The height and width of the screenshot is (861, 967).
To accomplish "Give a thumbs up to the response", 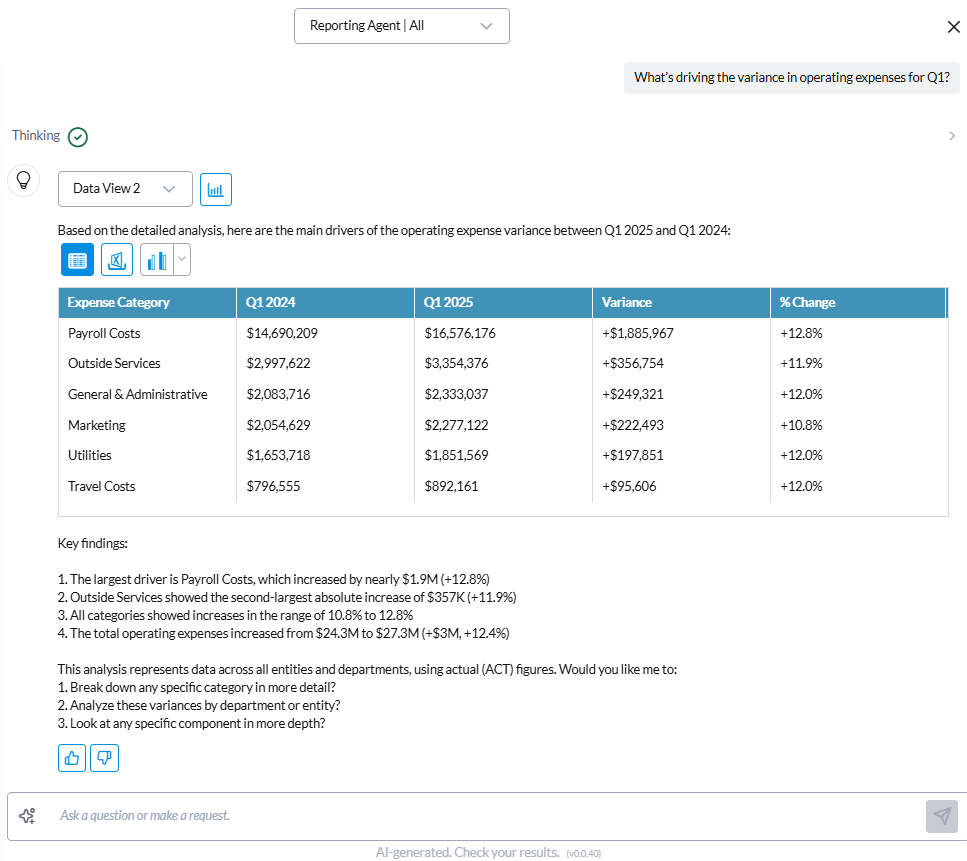I will click(x=71, y=757).
